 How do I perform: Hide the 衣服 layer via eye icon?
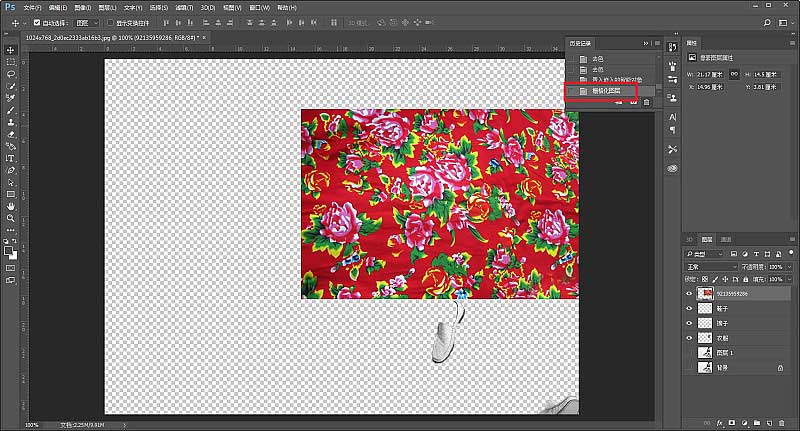(x=689, y=338)
